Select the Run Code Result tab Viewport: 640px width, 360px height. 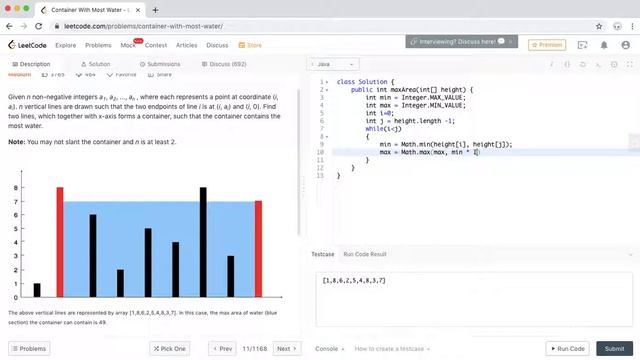(x=364, y=254)
